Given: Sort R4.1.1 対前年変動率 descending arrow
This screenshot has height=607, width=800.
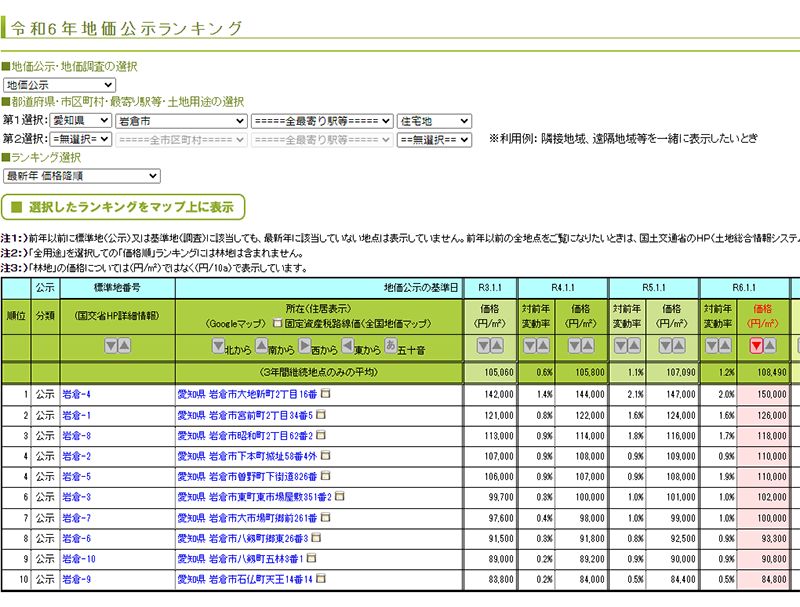Looking at the screenshot, I should pyautogui.click(x=530, y=346).
